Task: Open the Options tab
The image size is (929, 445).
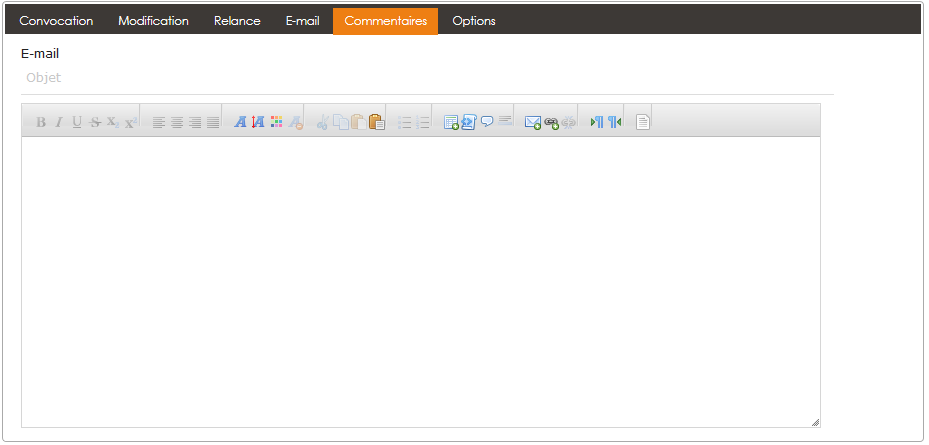Action: coord(474,21)
